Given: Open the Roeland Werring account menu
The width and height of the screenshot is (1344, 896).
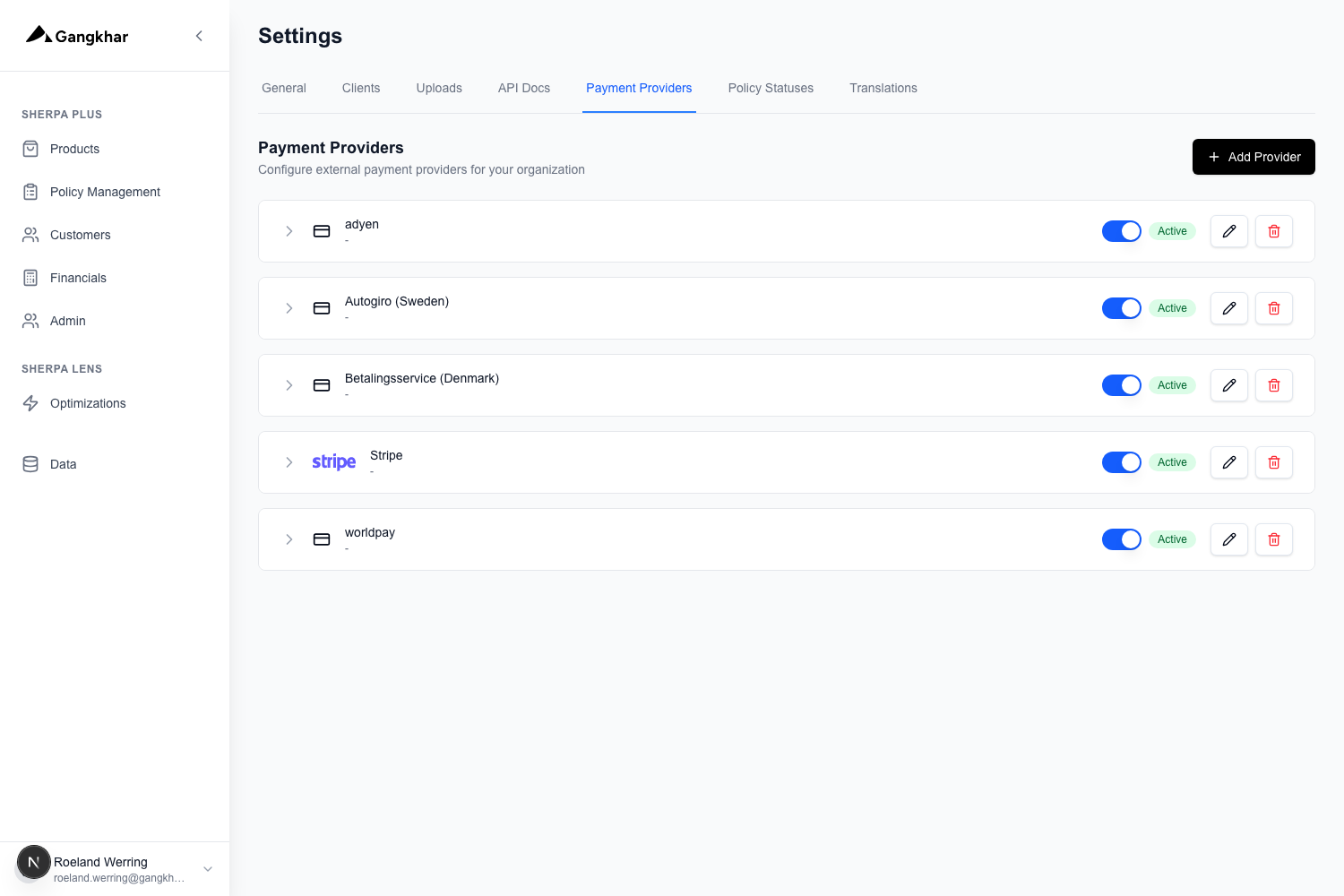Looking at the screenshot, I should coord(115,868).
